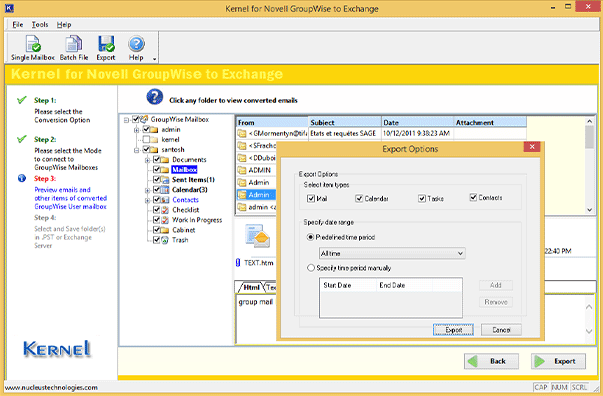Click the Documents folder icon

click(165, 160)
